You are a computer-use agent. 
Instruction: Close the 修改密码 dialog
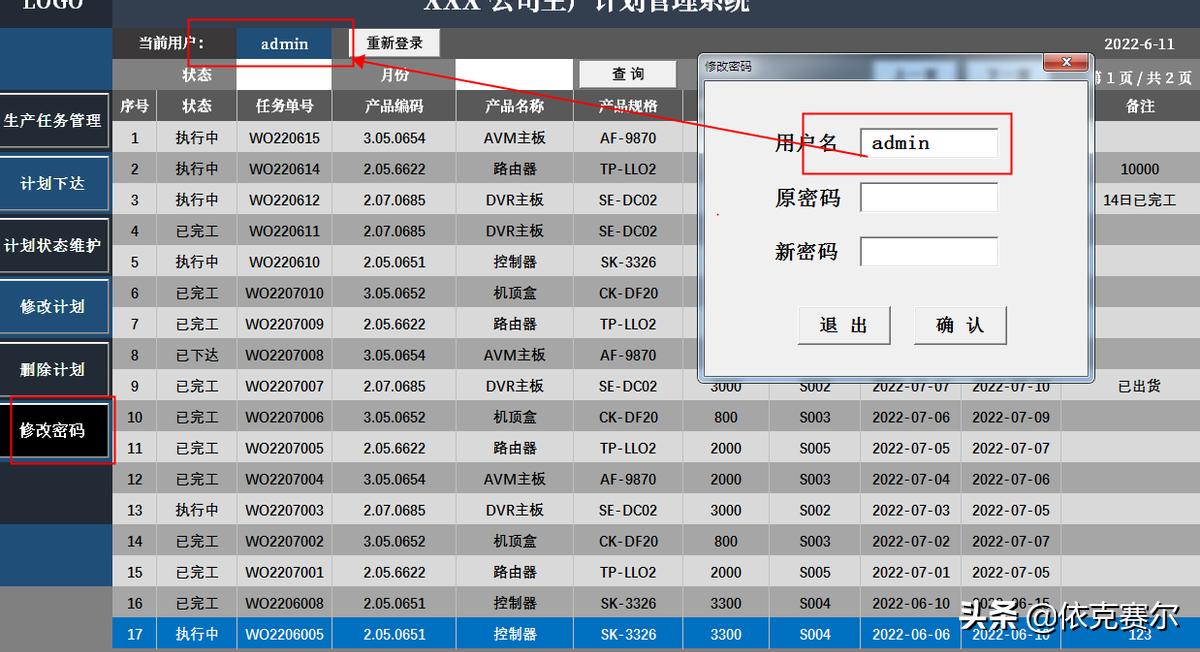coord(1065,62)
